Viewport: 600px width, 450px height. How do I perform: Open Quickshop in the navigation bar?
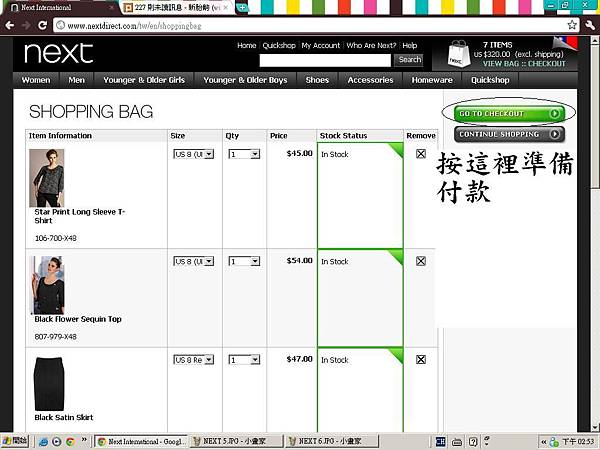pyautogui.click(x=490, y=80)
